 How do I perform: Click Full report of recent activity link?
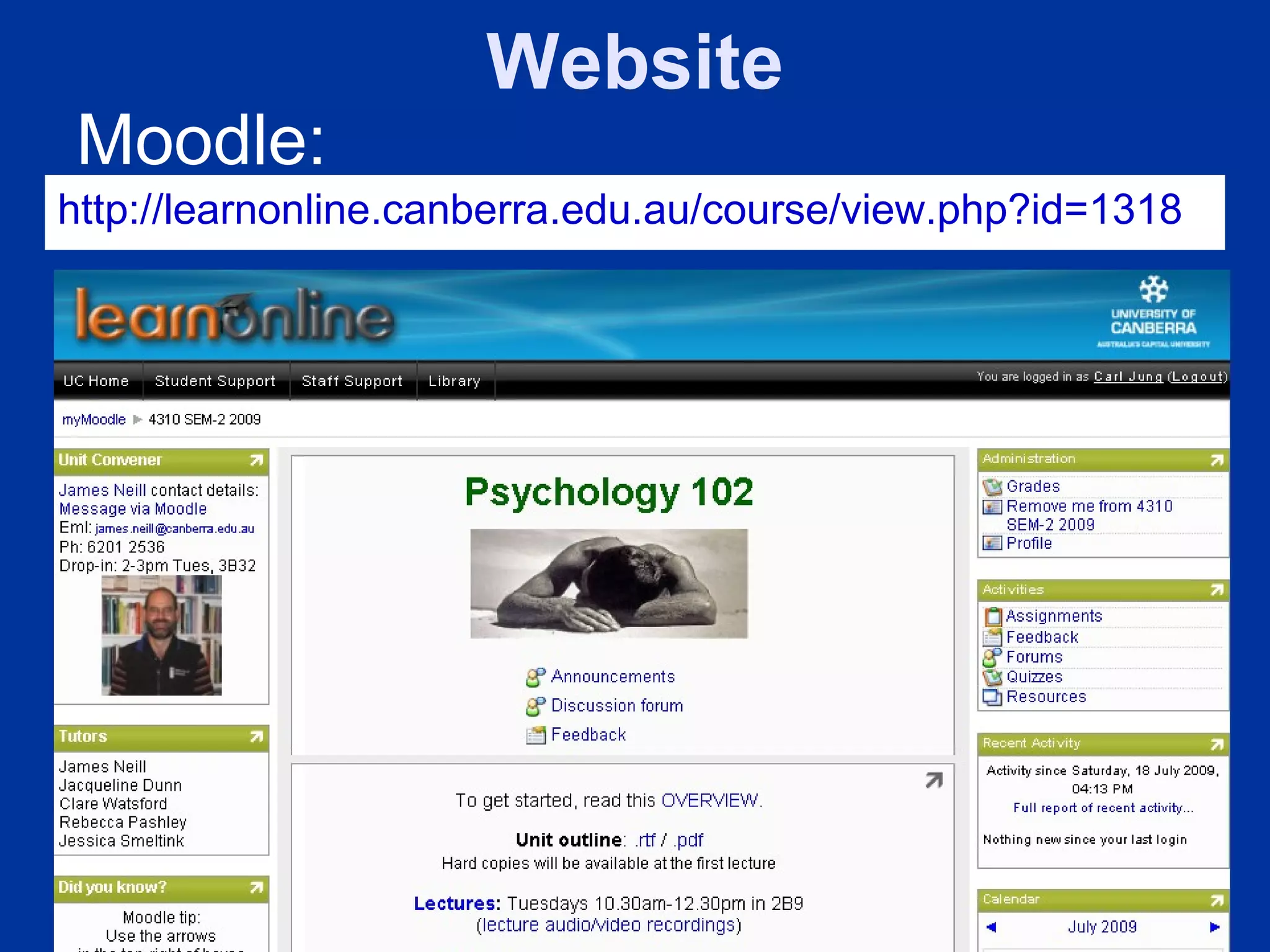[x=1103, y=808]
